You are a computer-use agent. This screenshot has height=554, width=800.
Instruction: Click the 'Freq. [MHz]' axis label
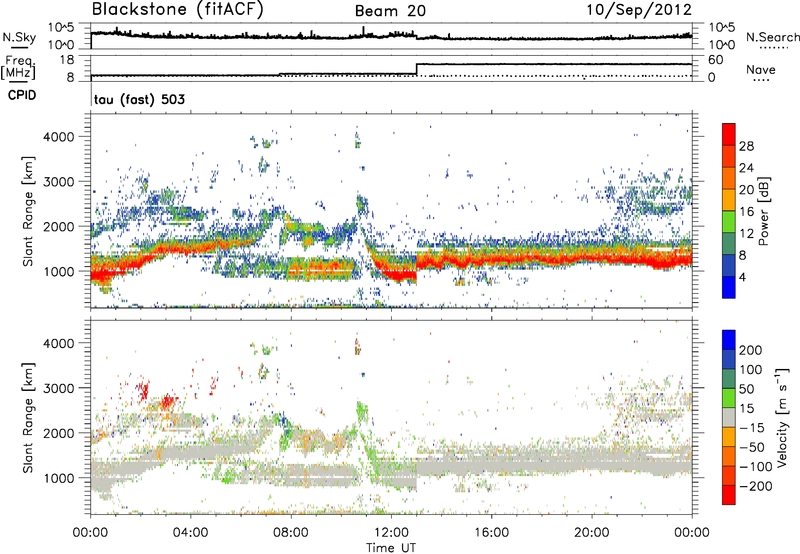coord(18,68)
